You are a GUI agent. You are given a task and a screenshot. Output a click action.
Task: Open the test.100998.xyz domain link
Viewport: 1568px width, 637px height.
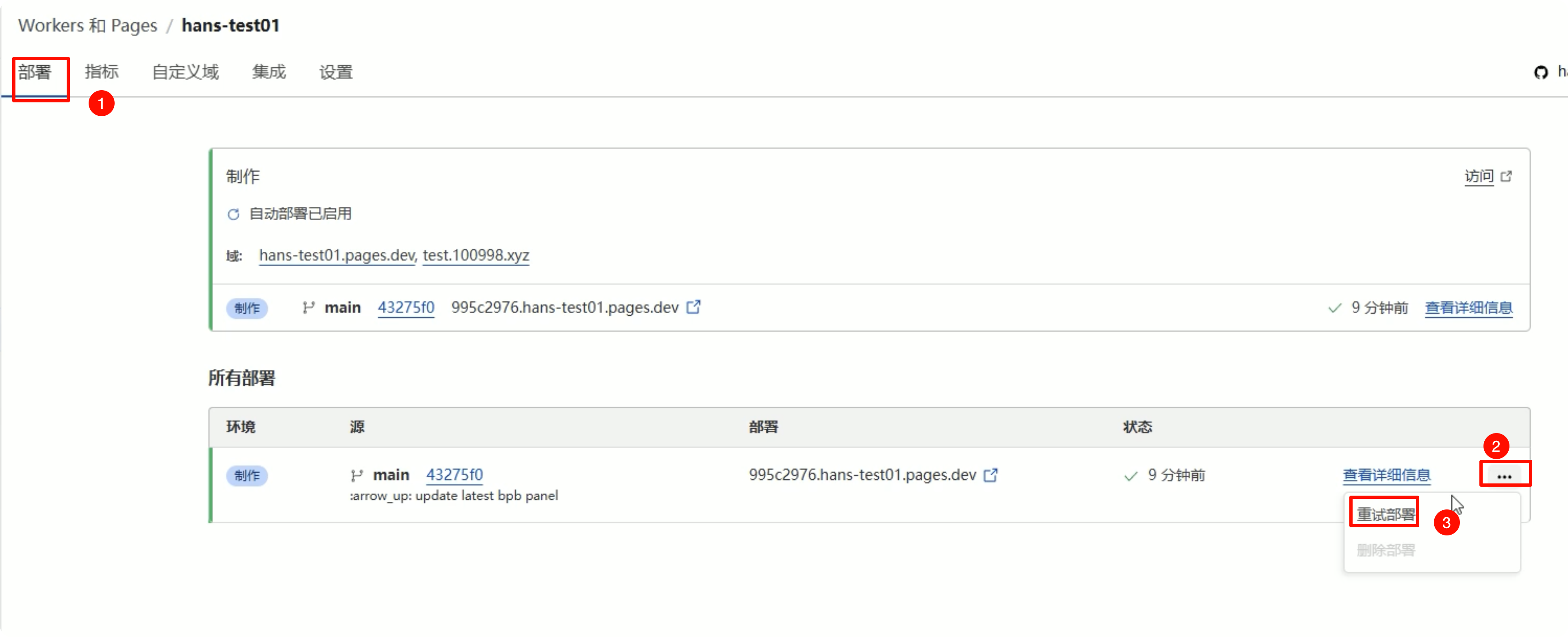(476, 255)
